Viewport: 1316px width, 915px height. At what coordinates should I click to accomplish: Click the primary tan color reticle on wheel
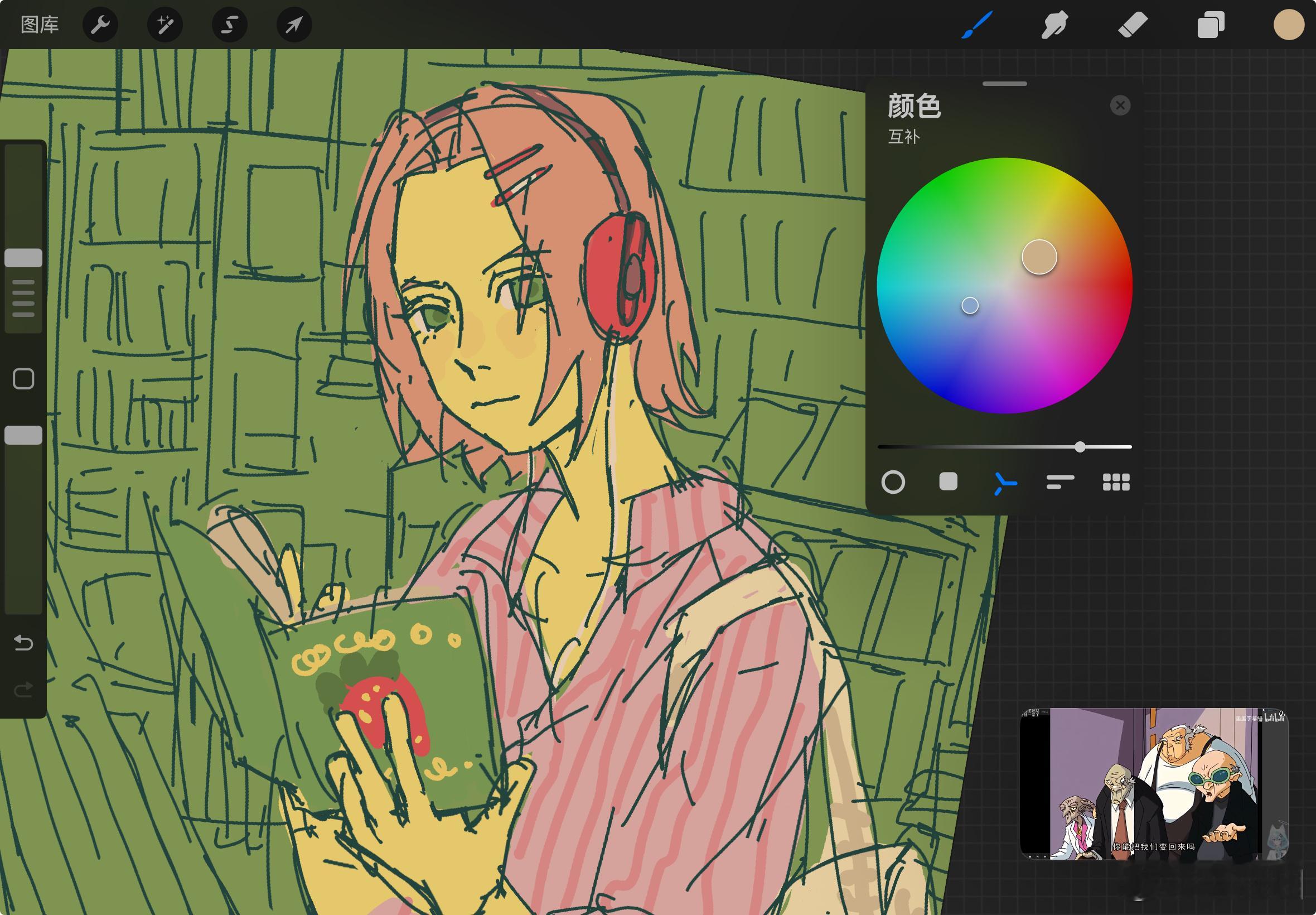click(x=1039, y=257)
